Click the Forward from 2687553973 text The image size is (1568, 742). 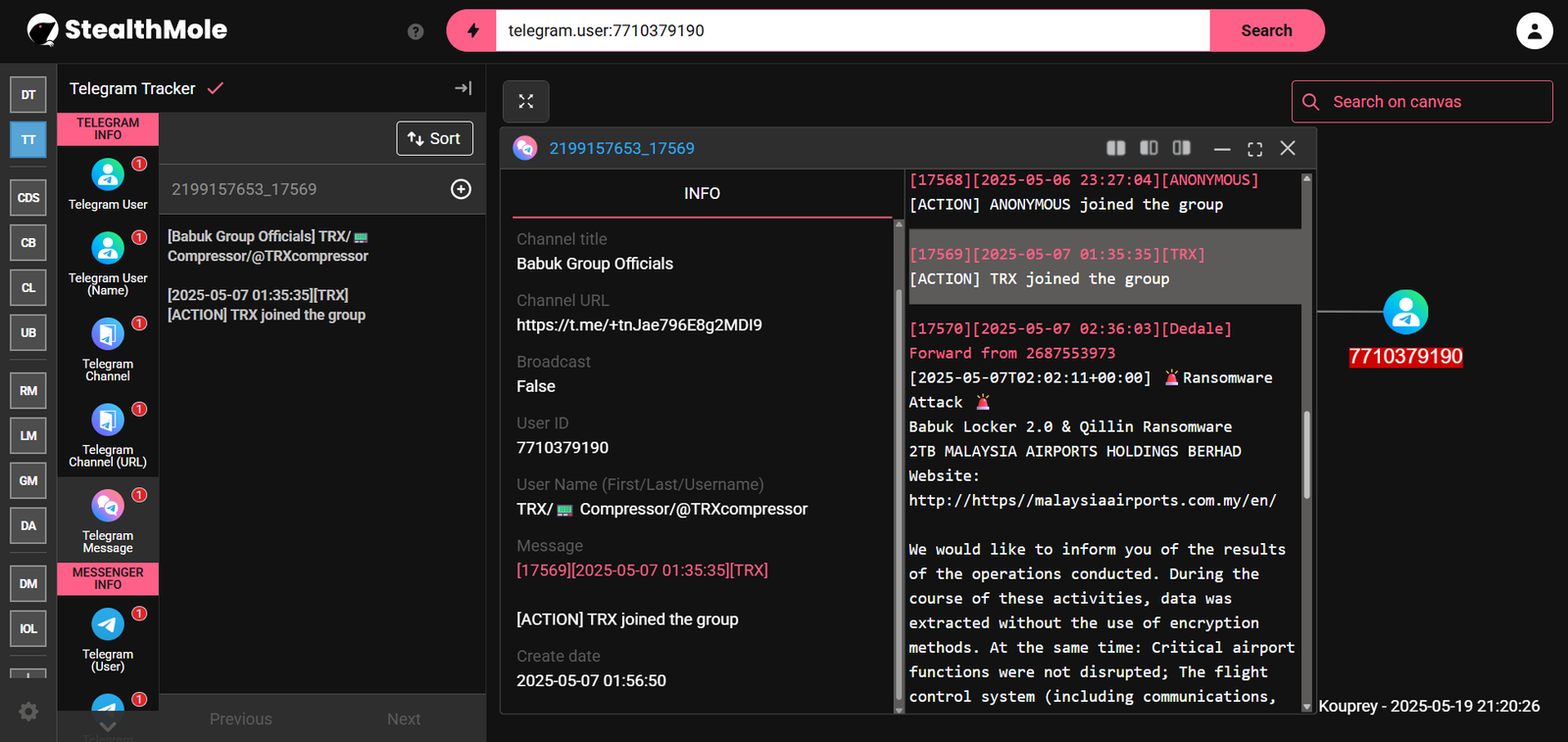tap(1011, 354)
